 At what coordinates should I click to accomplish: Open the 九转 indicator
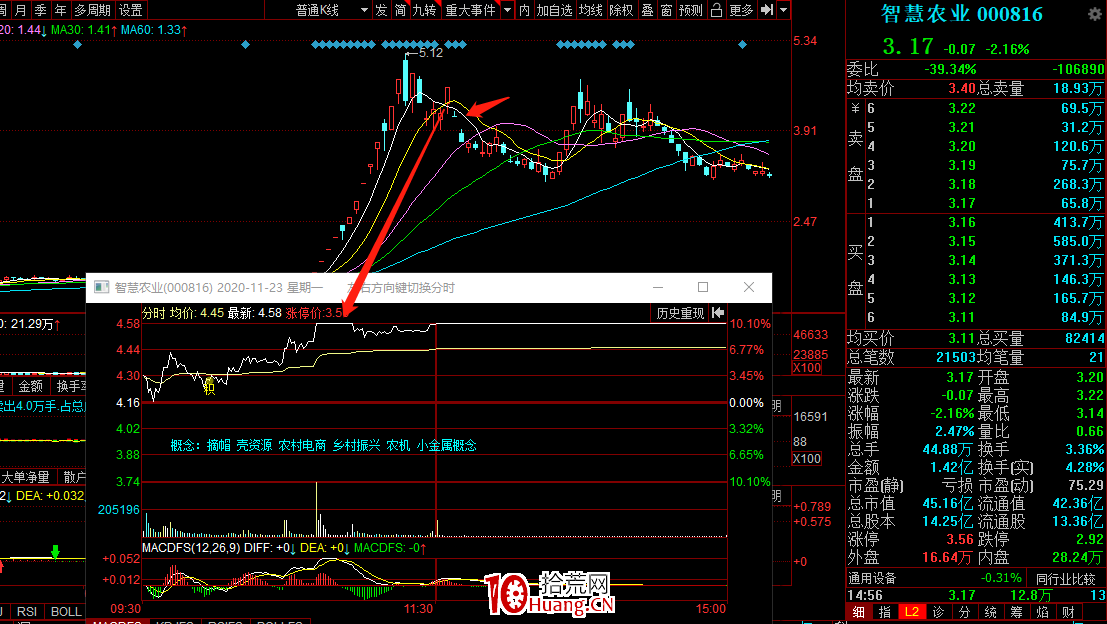[x=424, y=10]
